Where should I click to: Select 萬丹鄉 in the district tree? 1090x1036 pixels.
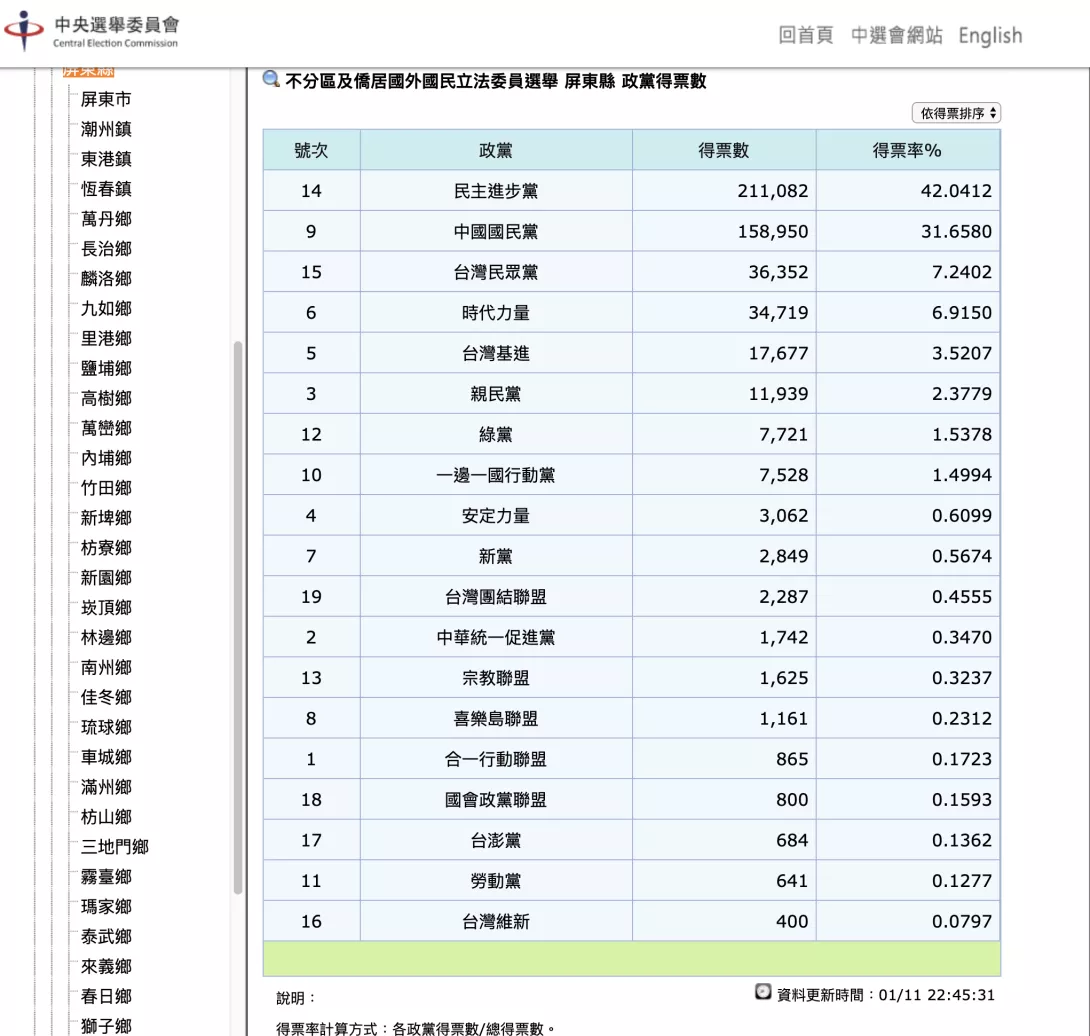[x=106, y=219]
